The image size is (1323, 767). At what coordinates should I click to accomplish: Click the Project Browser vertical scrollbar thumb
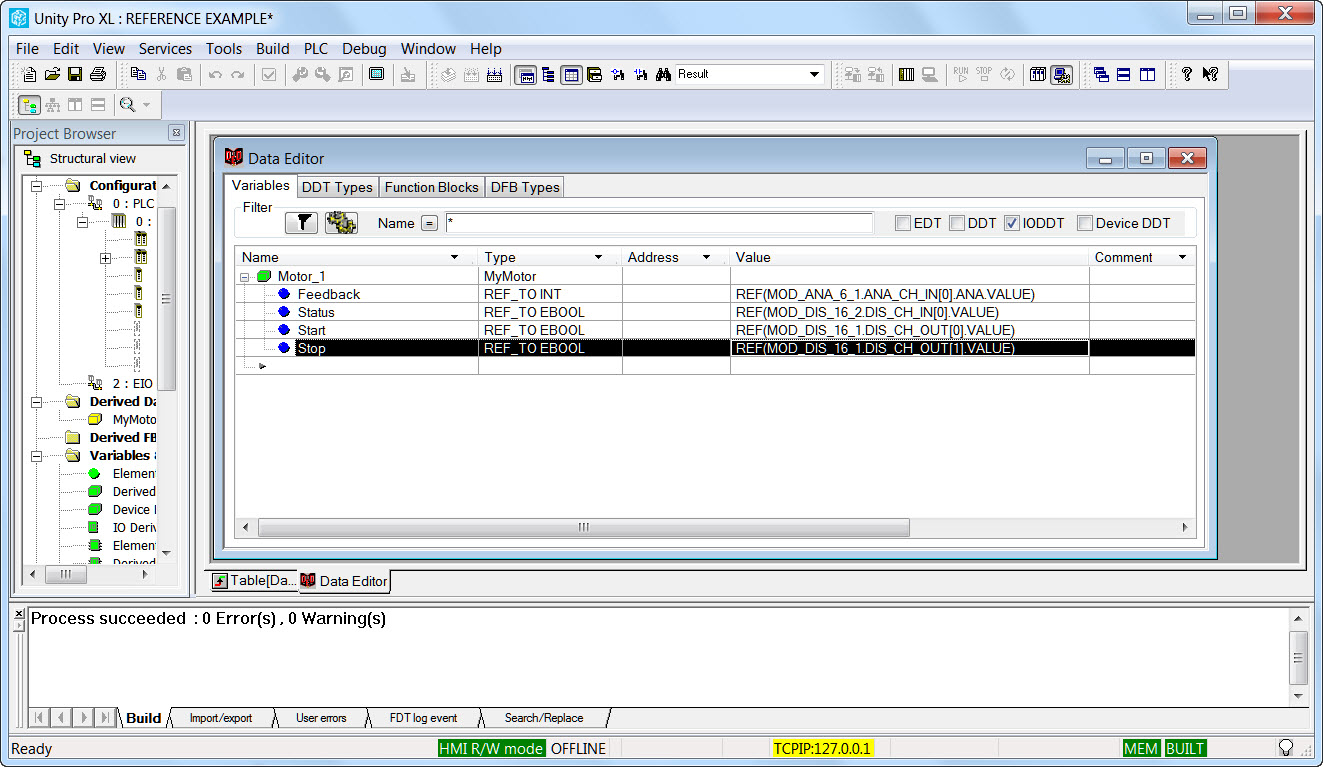pos(166,298)
